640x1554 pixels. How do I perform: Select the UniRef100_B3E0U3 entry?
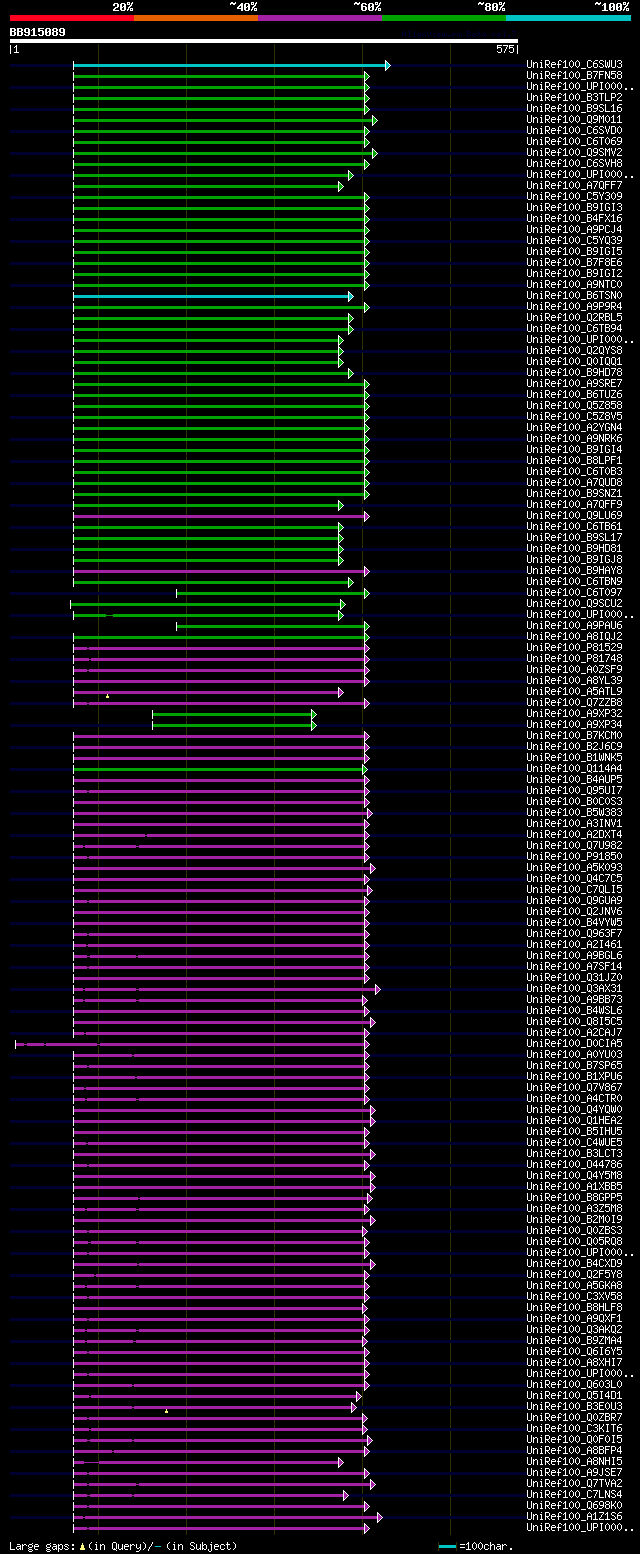pos(574,1406)
